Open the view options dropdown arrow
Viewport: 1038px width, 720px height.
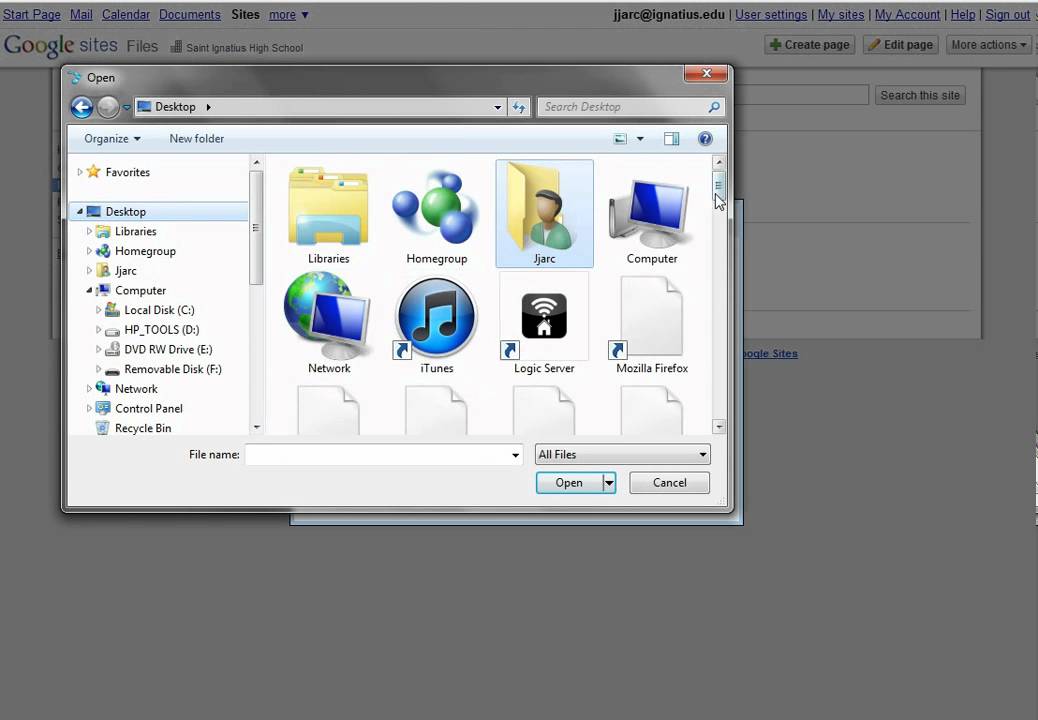[x=640, y=139]
